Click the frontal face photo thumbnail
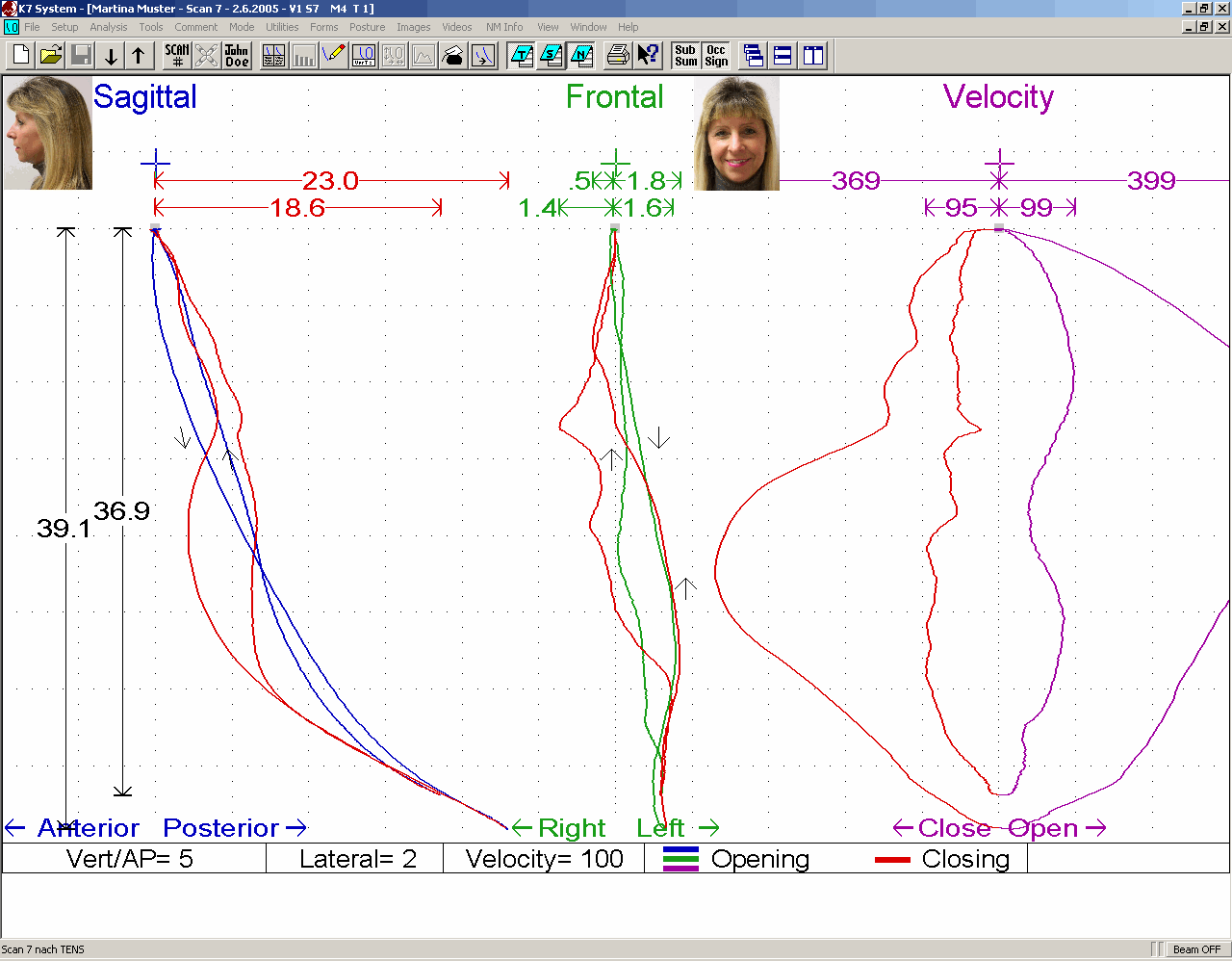The width and height of the screenshot is (1232, 961). (x=736, y=134)
